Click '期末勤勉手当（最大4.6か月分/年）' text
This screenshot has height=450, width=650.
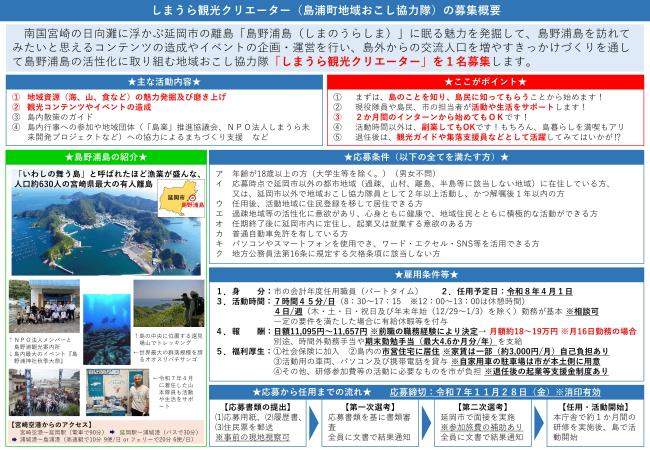tap(430, 341)
